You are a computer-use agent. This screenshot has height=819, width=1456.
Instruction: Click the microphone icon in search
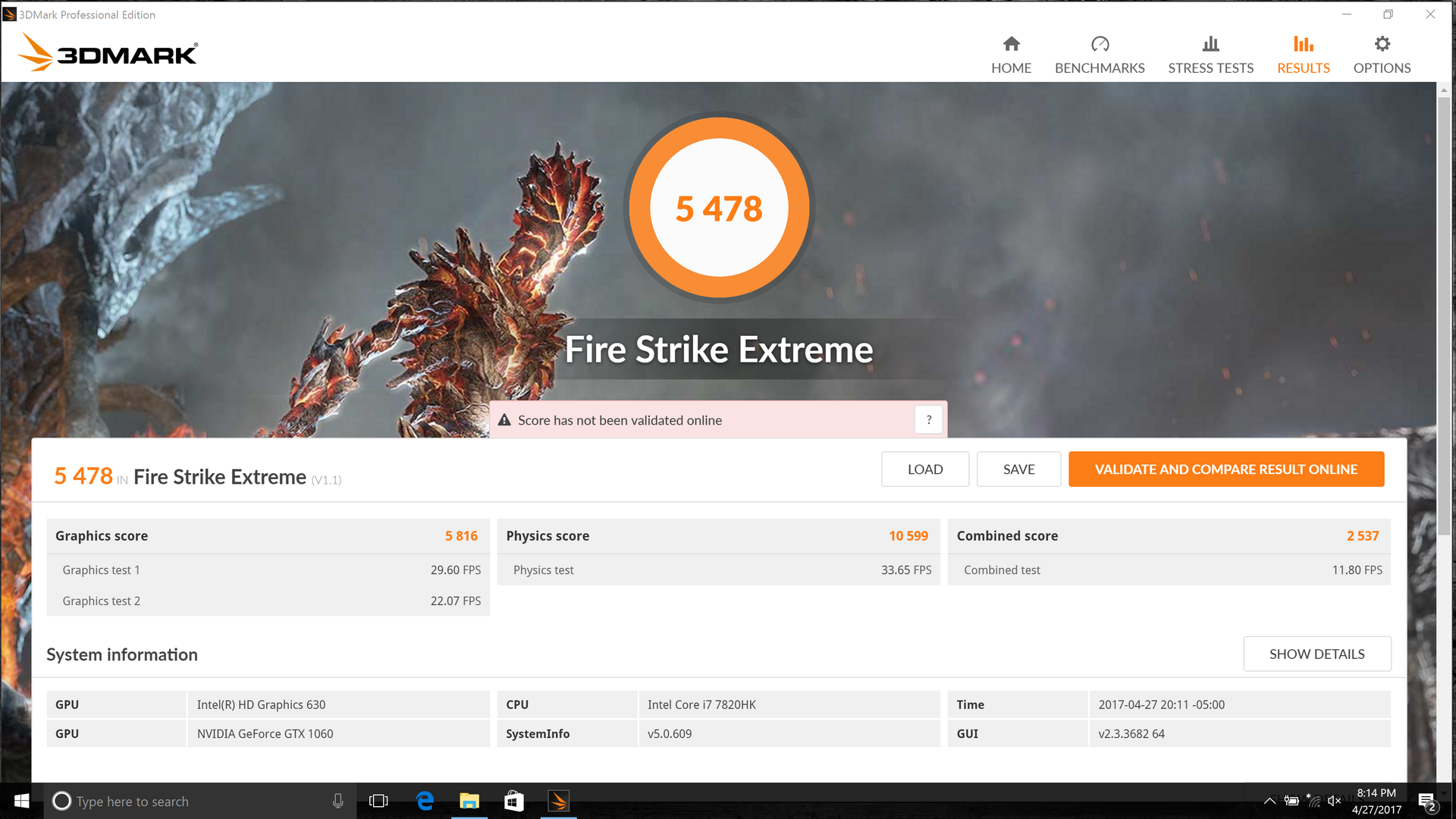(338, 801)
